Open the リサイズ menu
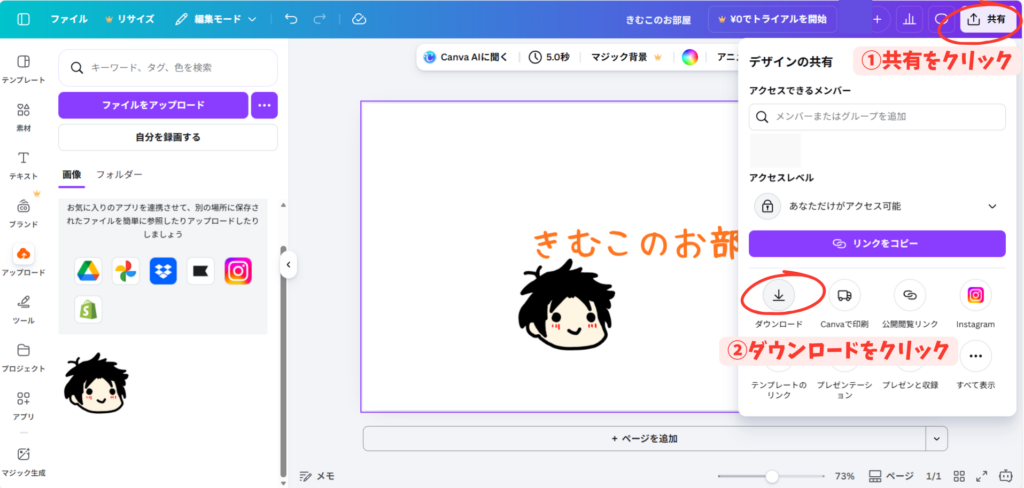Screen dimensions: 1024x488 tap(129, 19)
